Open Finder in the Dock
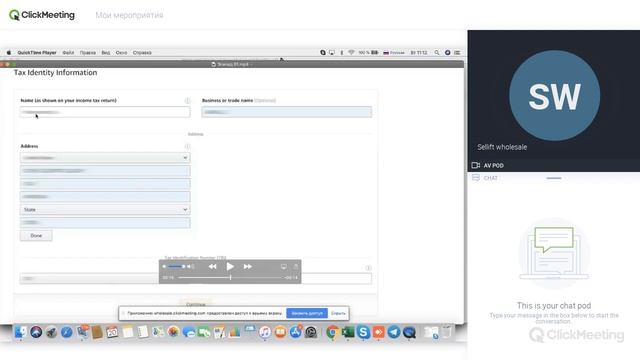The width and height of the screenshot is (640, 360). [x=20, y=332]
